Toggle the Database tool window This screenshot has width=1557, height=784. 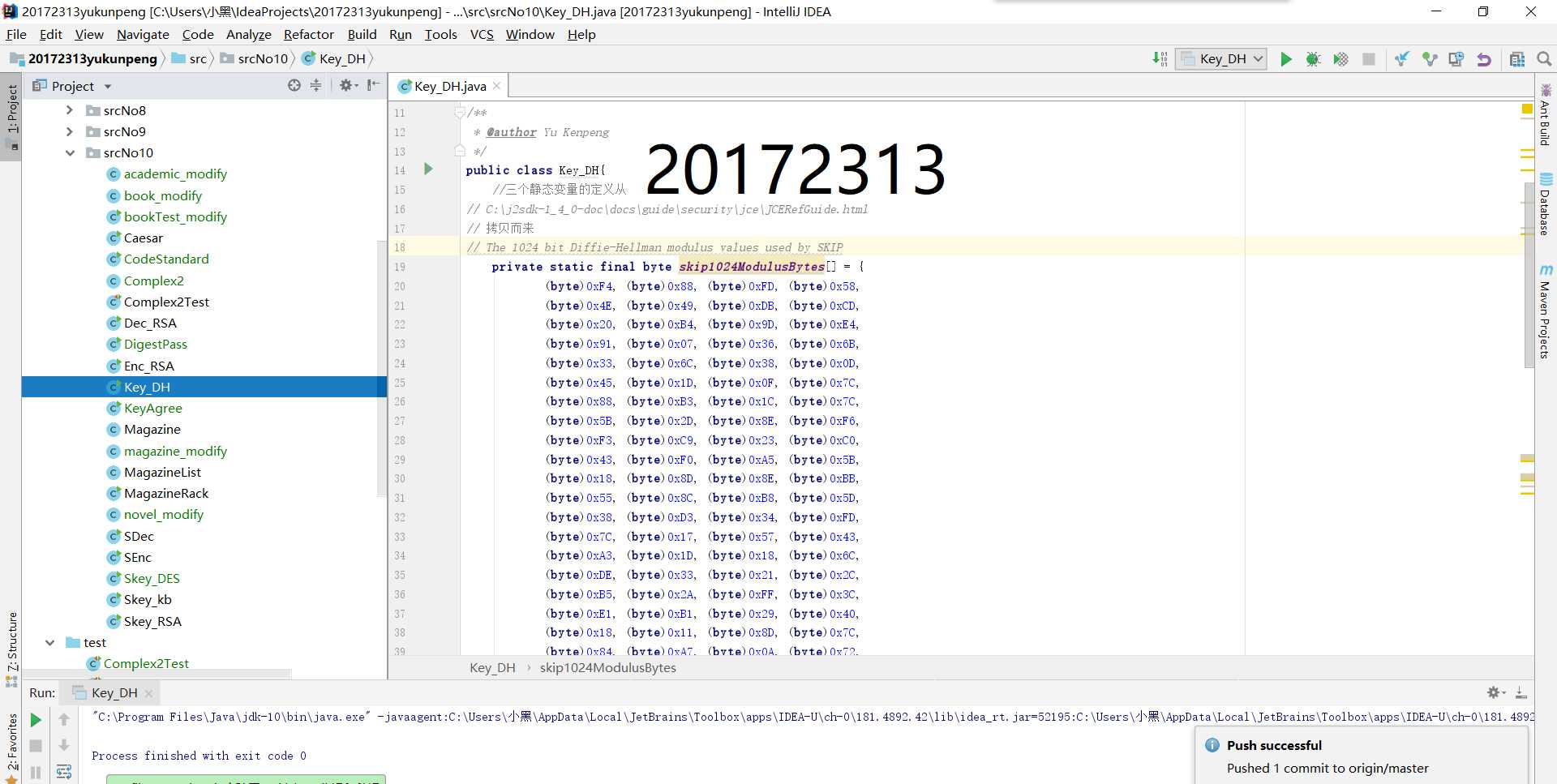click(x=1546, y=204)
